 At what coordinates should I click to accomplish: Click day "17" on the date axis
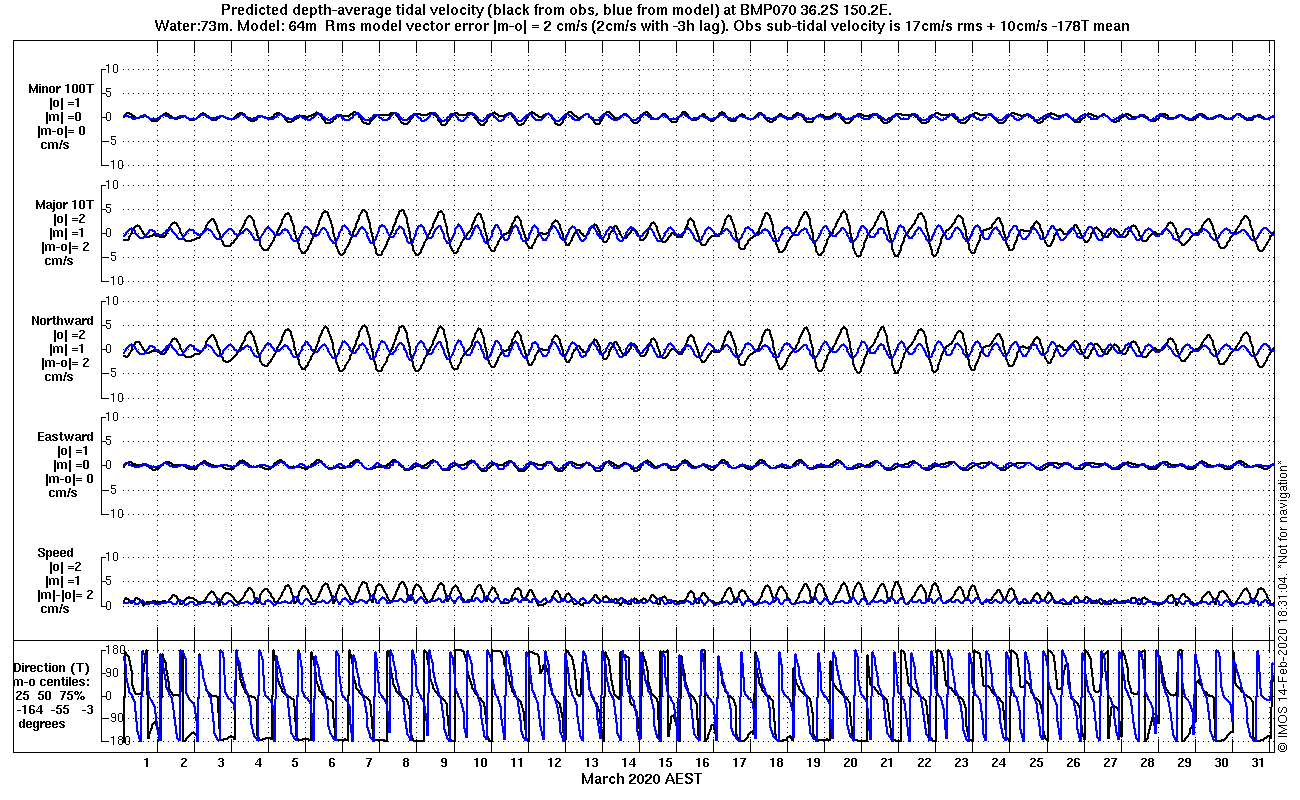pos(739,763)
